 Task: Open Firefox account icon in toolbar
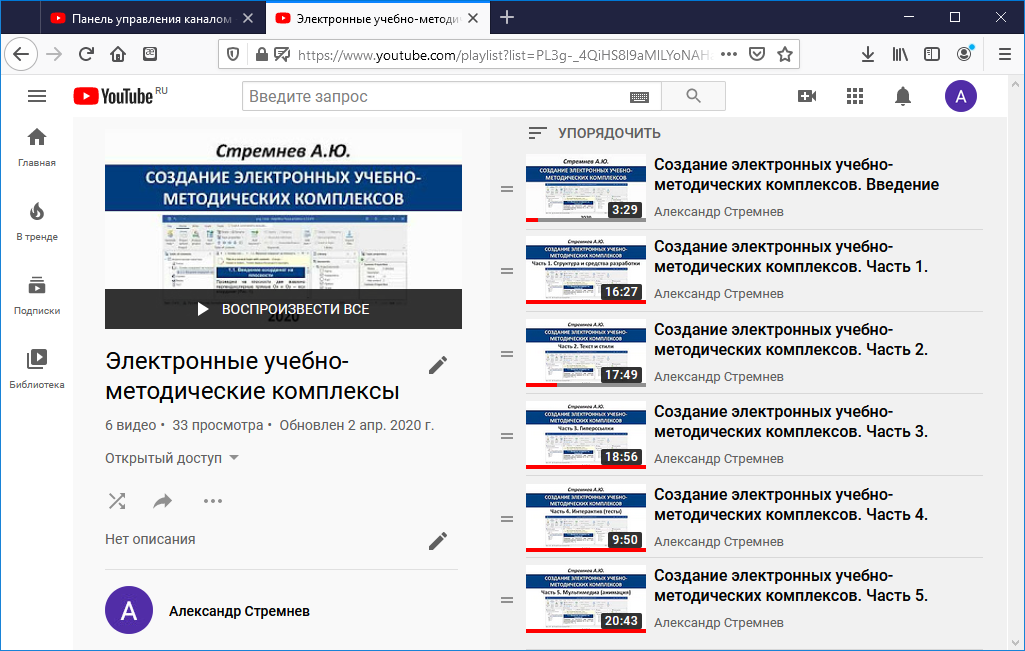pos(964,54)
